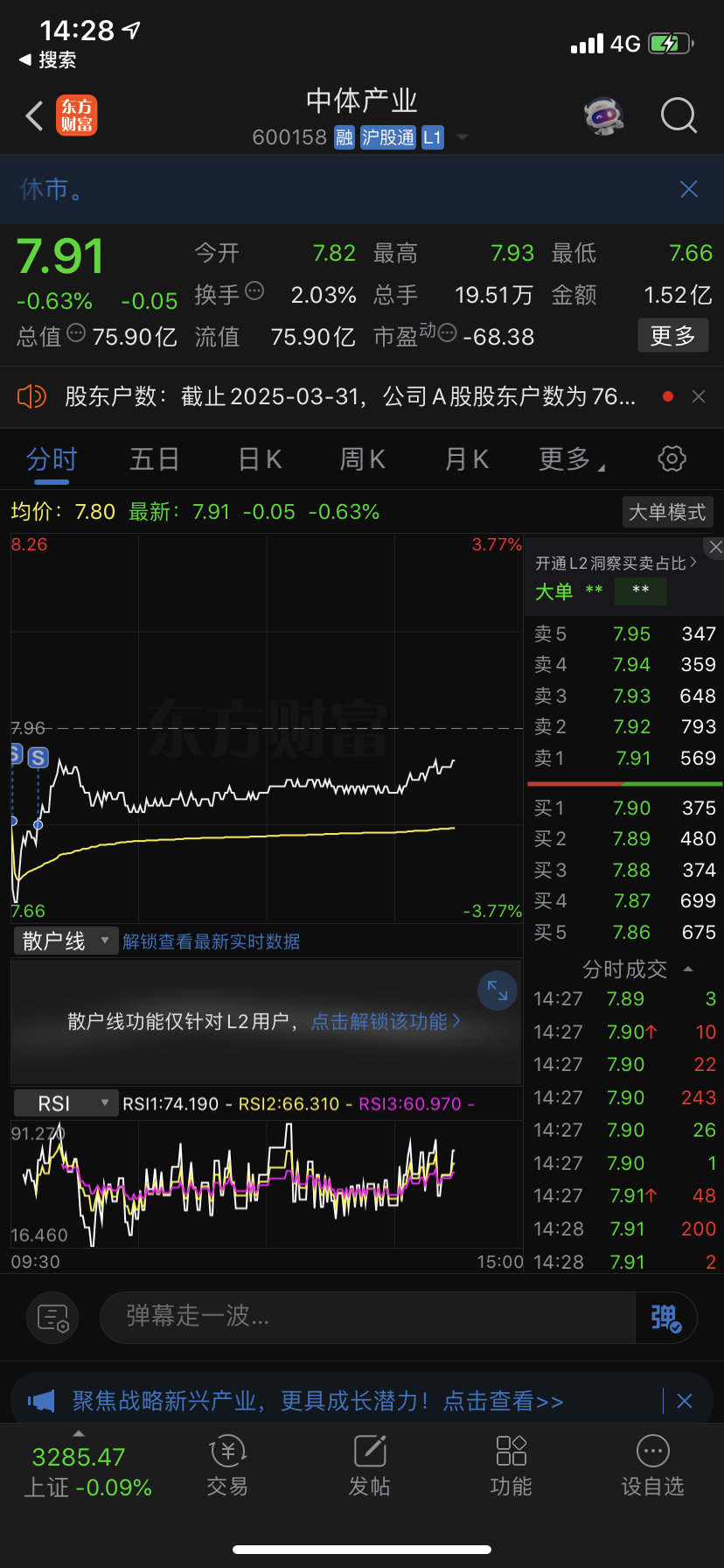Image resolution: width=724 pixels, height=1568 pixels.
Task: Open 散户线 indicator dropdown
Action: [x=66, y=941]
